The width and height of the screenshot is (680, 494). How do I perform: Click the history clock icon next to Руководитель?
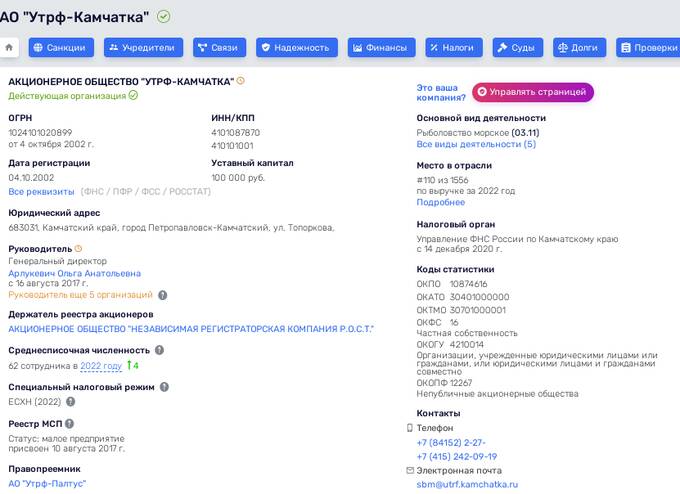click(x=78, y=249)
